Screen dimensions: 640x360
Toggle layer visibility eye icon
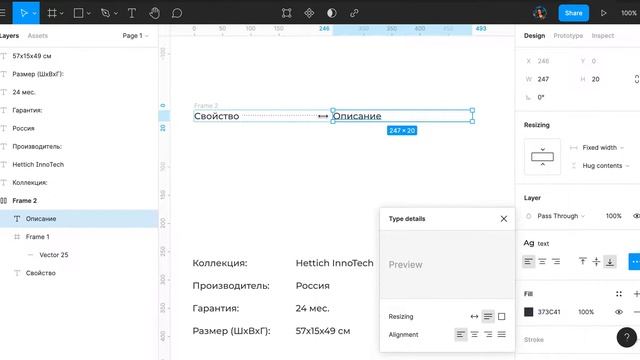point(636,216)
